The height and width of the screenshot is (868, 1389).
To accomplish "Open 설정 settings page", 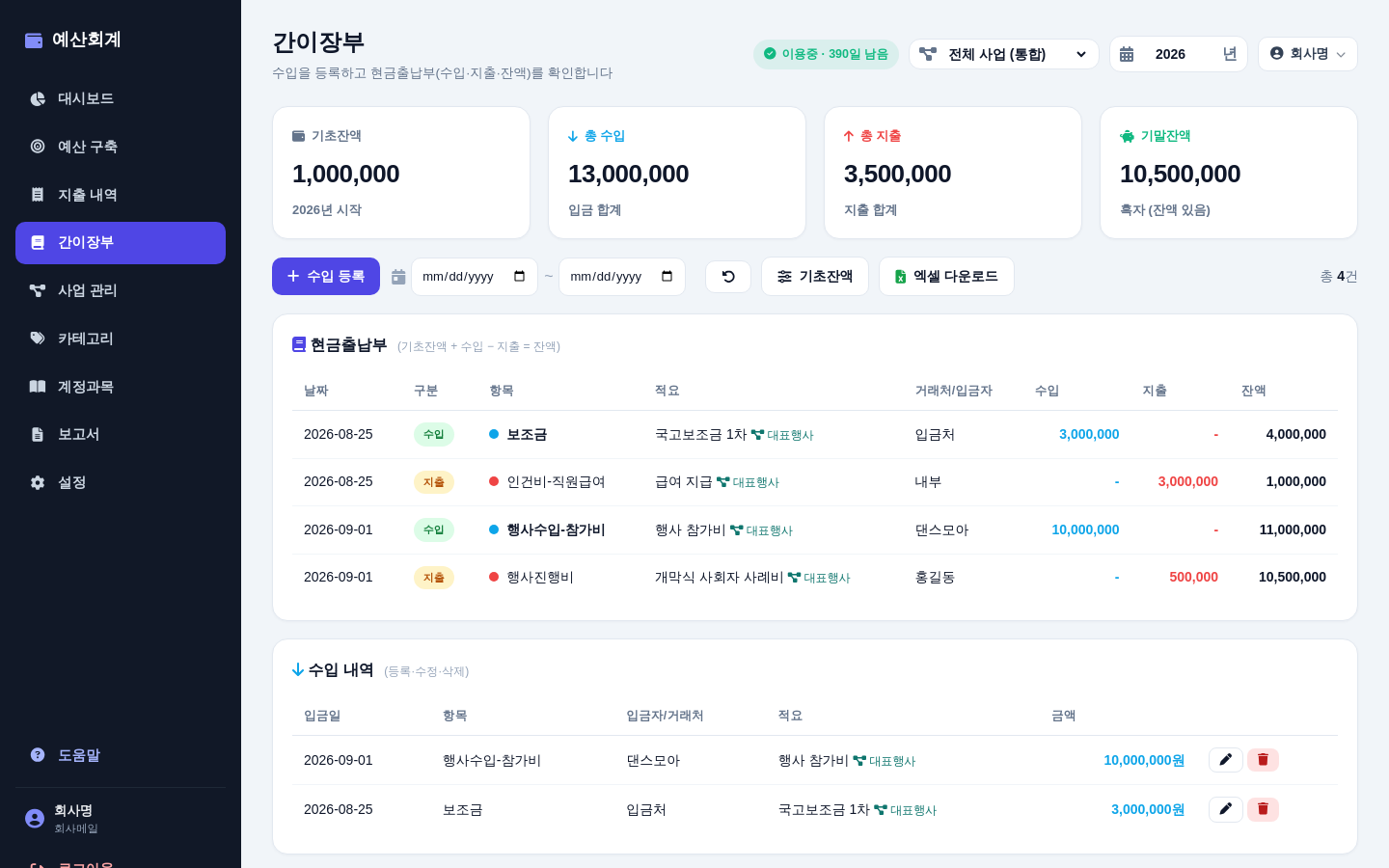I will (x=121, y=482).
